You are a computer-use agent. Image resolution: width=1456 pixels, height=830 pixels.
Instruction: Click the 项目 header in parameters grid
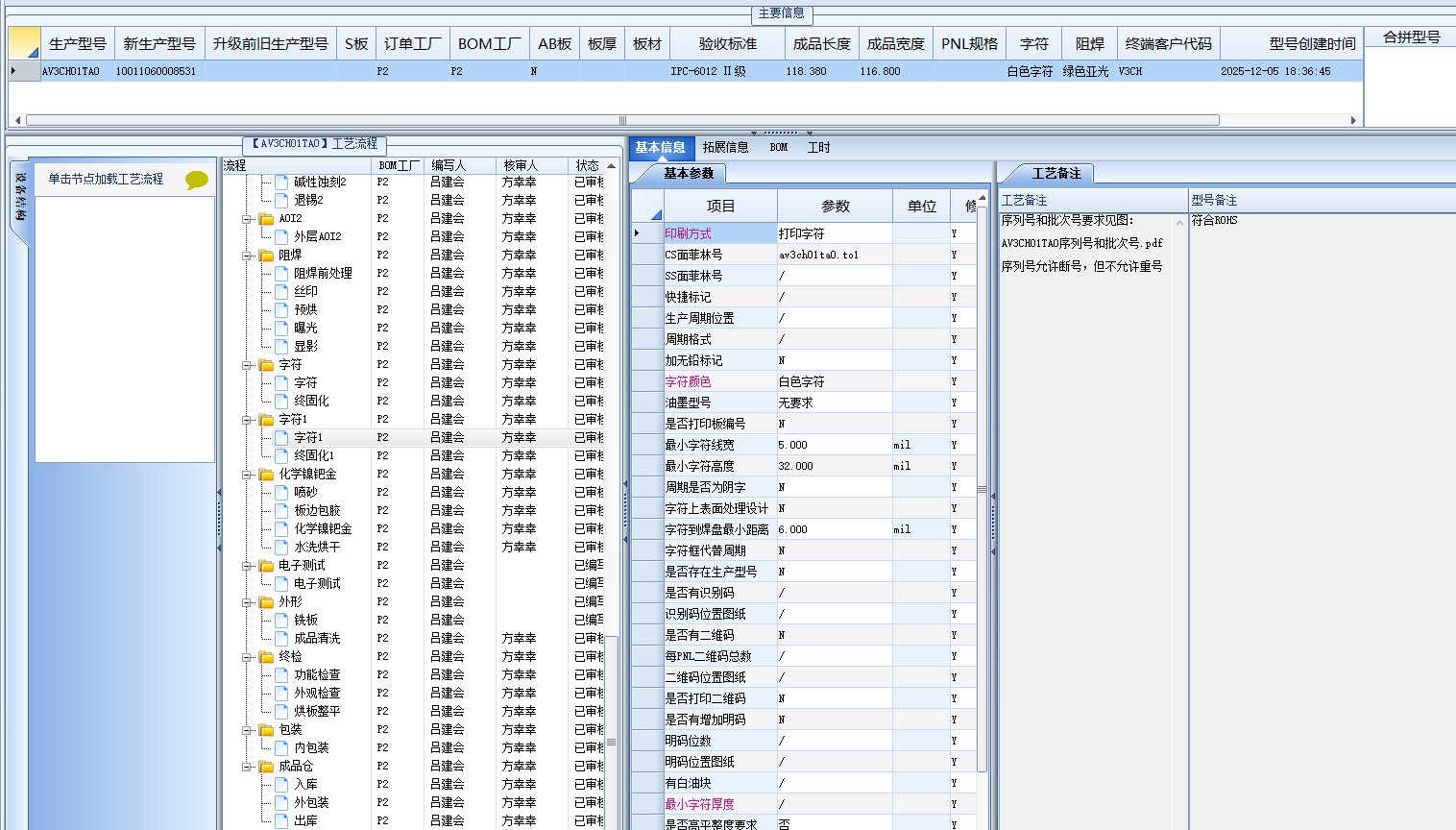pos(720,206)
